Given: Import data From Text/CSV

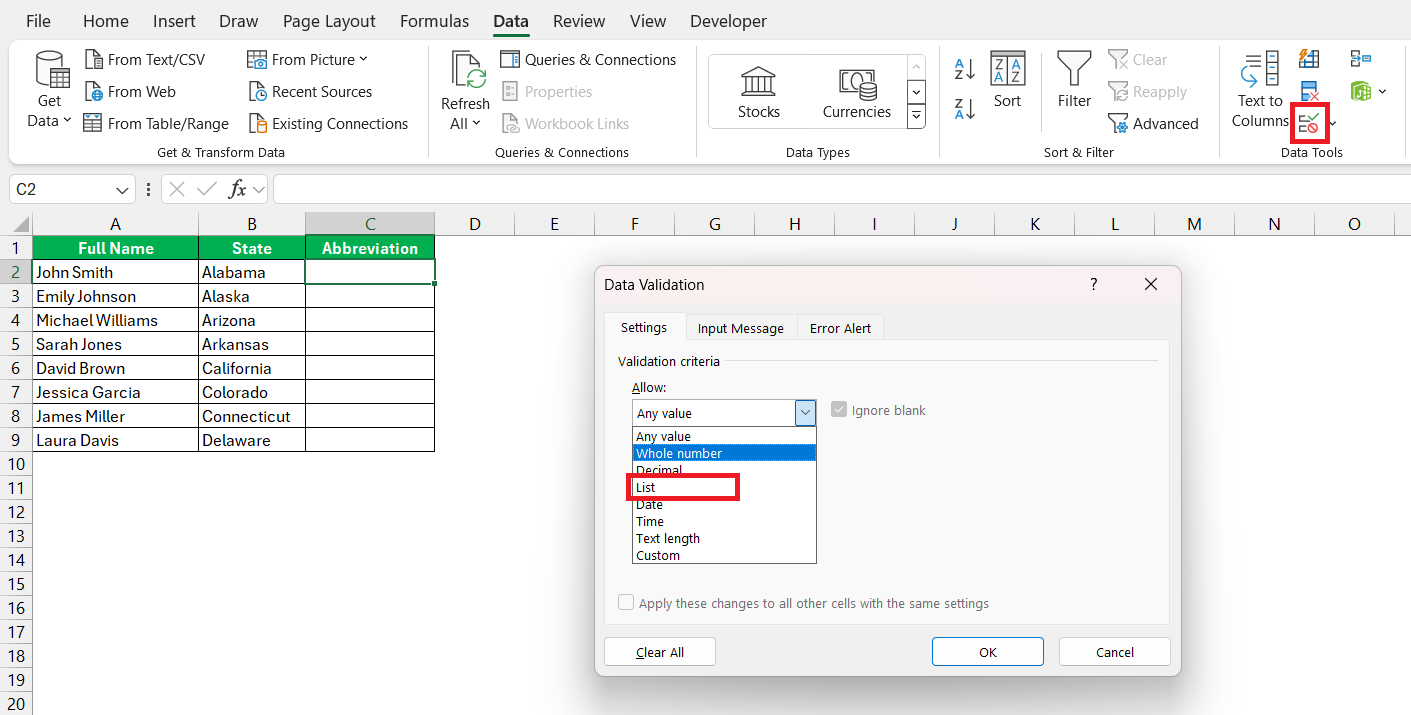Looking at the screenshot, I should [x=145, y=60].
